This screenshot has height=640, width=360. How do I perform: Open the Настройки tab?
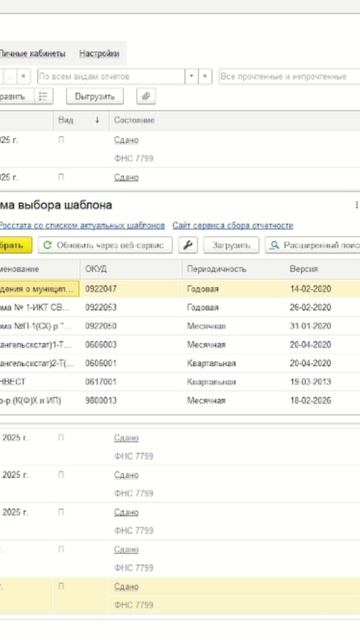click(99, 53)
